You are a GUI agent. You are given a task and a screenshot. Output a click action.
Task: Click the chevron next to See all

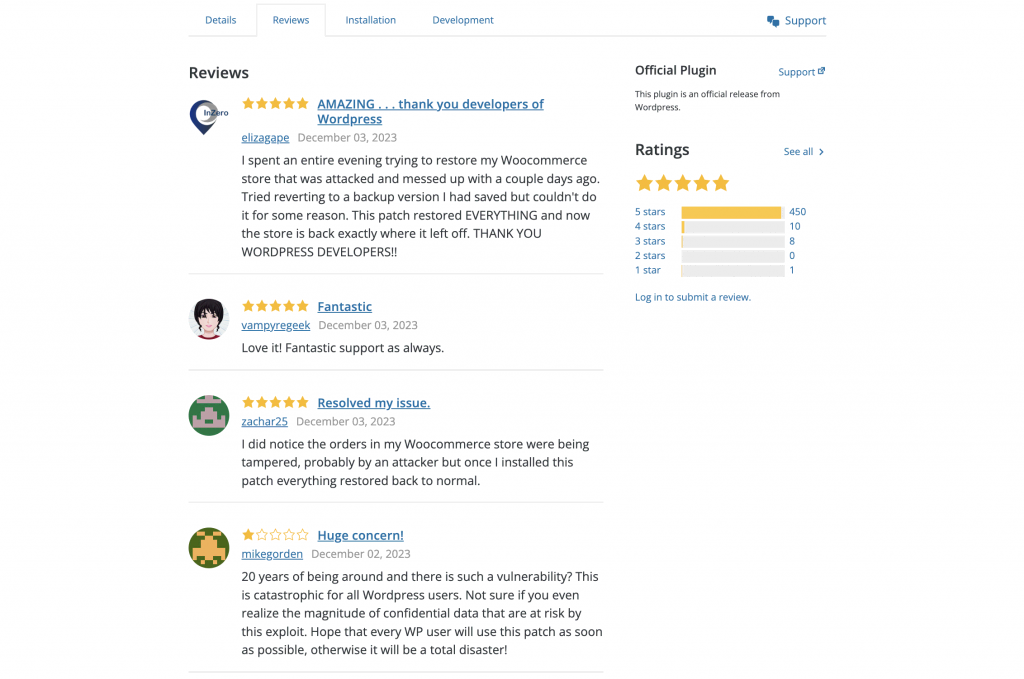pyautogui.click(x=822, y=152)
